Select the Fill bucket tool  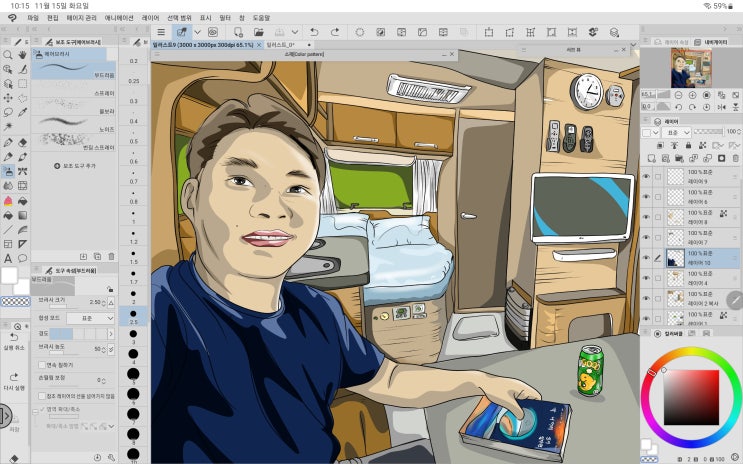click(x=8, y=216)
